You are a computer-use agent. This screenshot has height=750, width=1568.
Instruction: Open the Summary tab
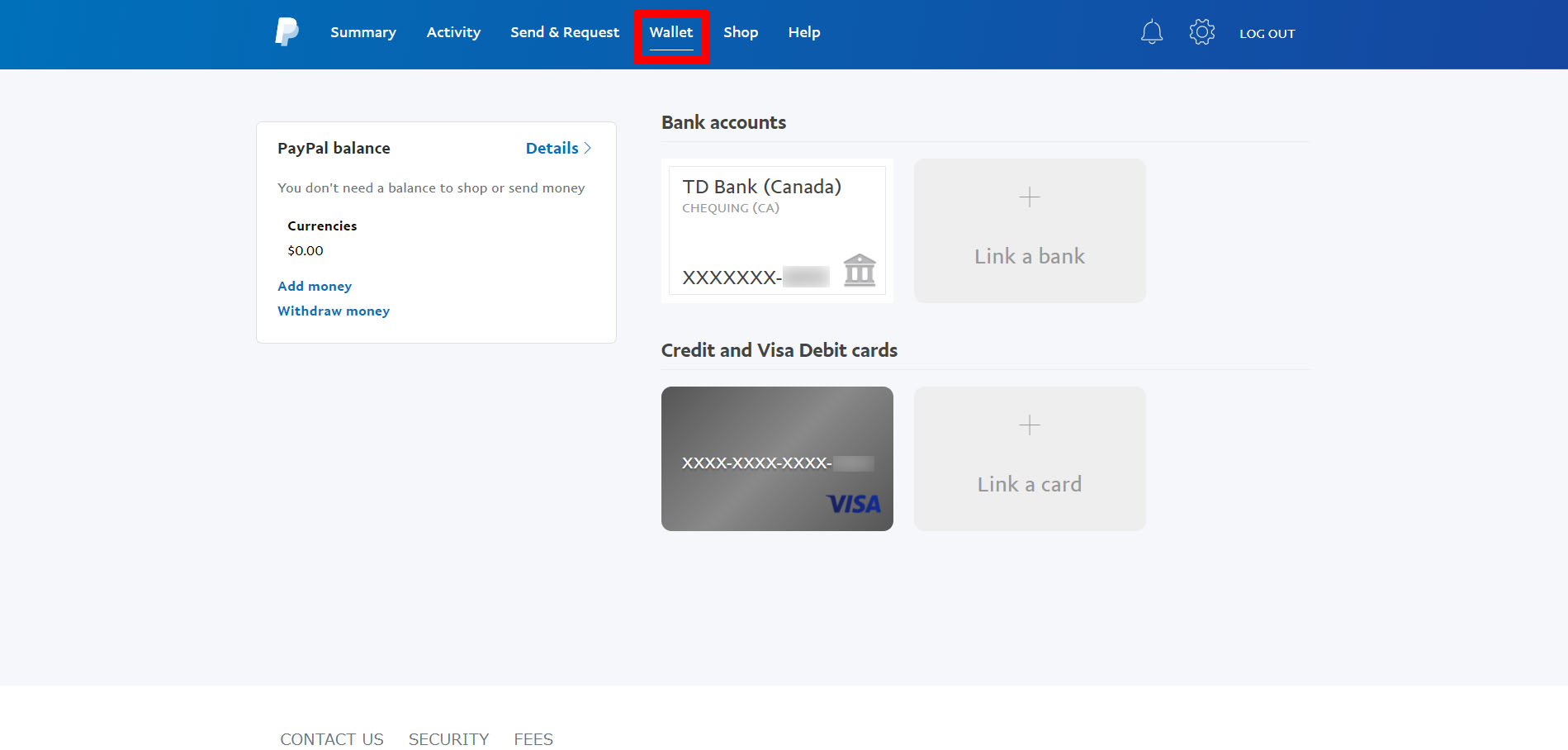tap(363, 32)
